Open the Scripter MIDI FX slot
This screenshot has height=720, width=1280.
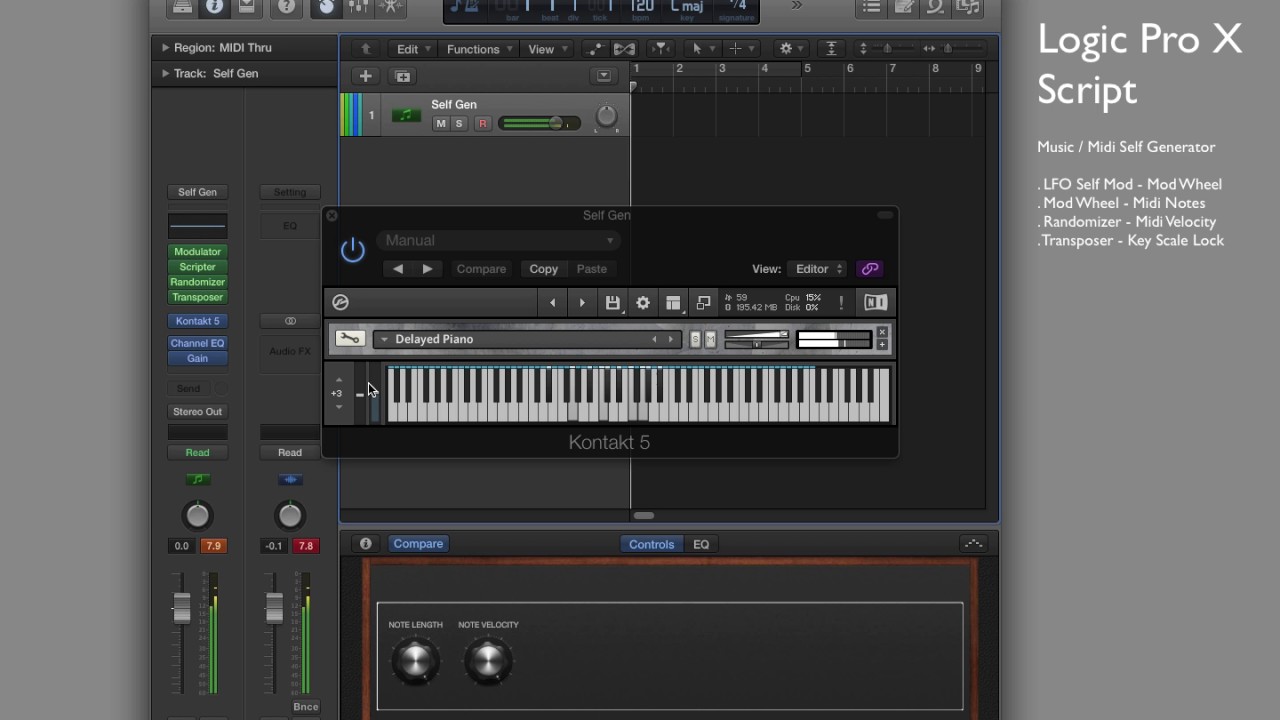[197, 267]
